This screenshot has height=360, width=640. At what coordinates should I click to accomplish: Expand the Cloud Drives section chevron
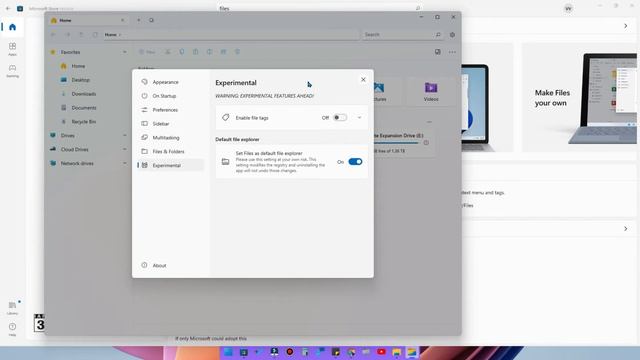(x=124, y=149)
